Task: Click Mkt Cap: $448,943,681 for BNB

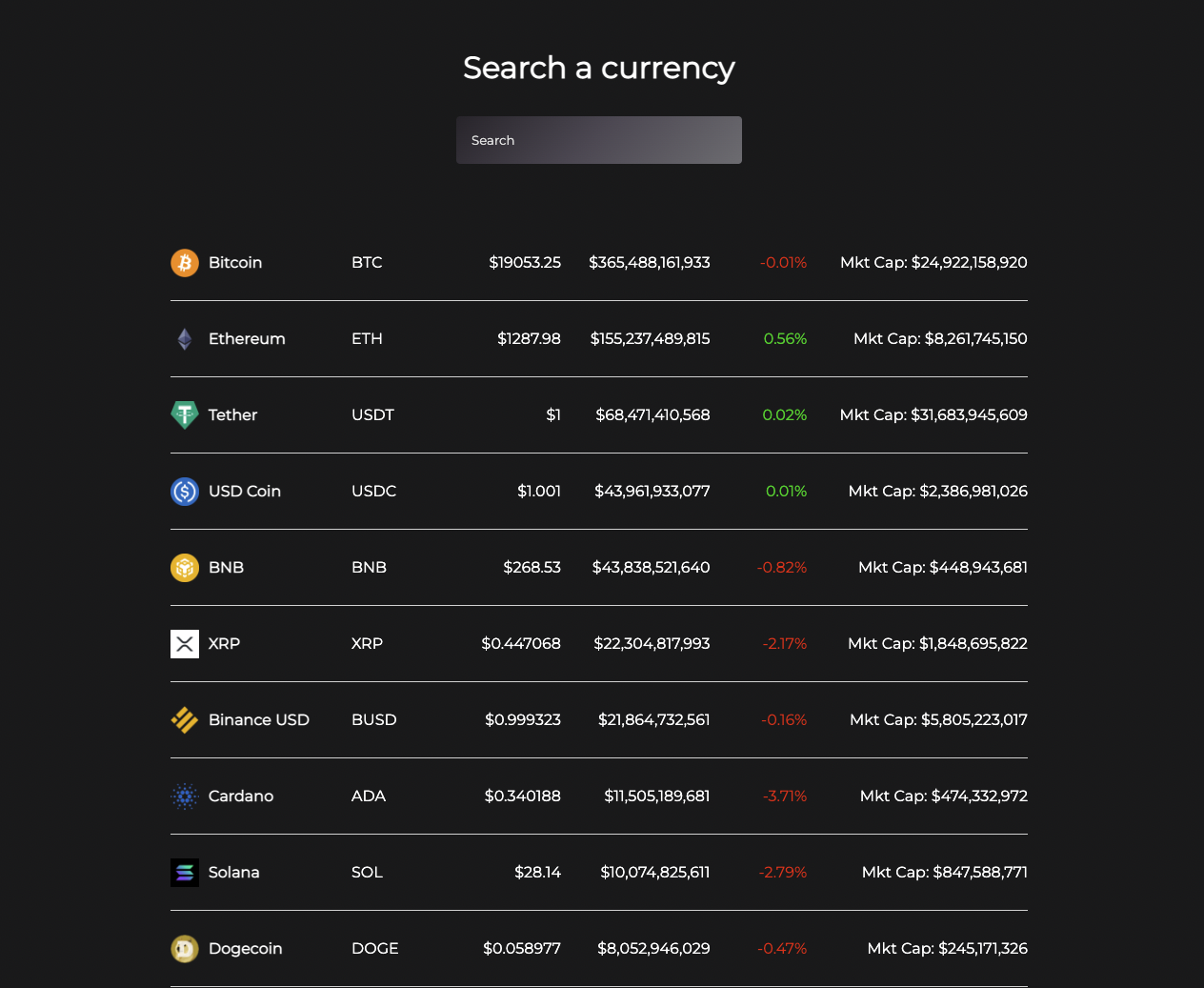Action: (x=943, y=568)
